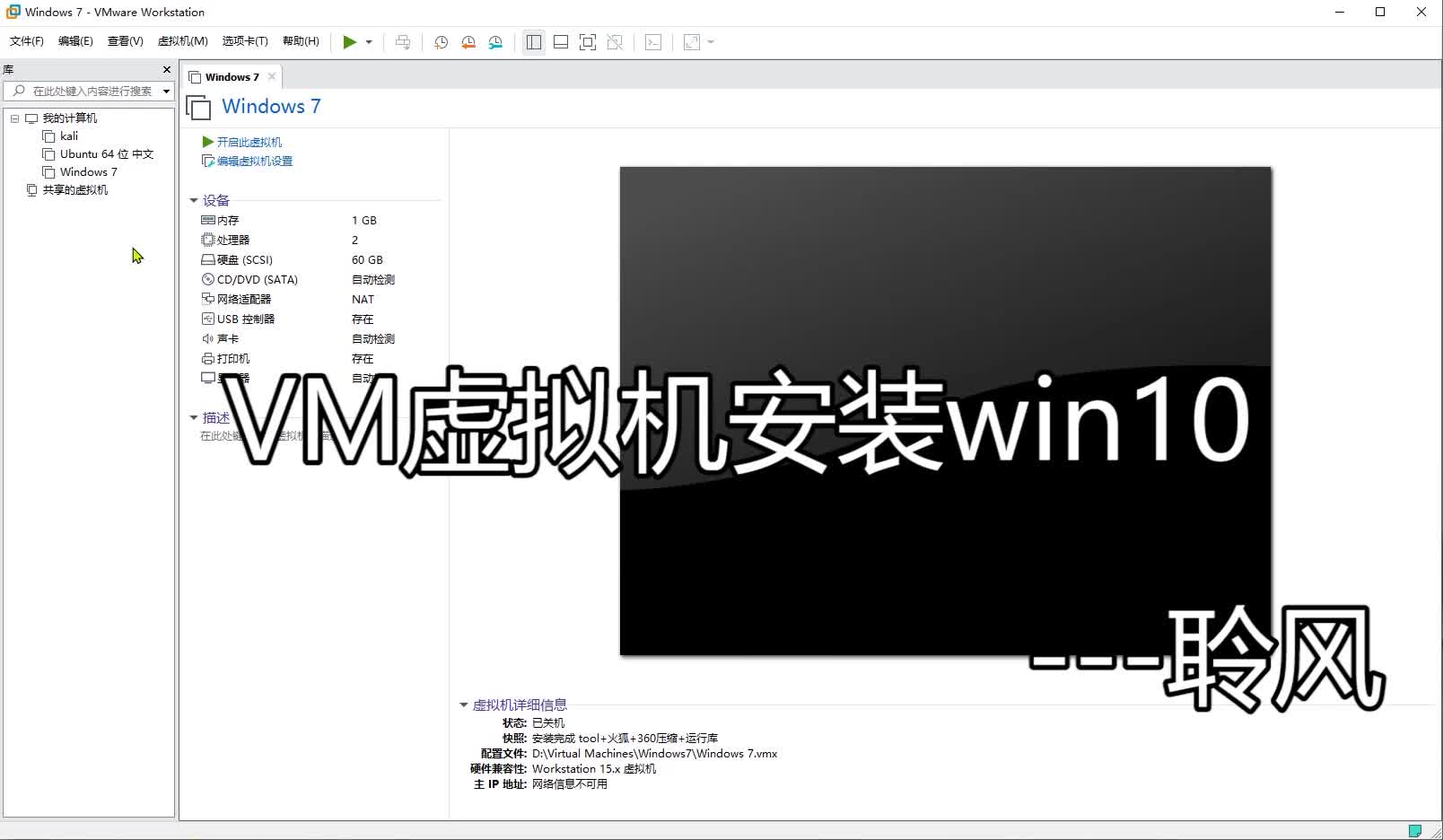Take a snapshot of this virtual machine
1443x840 pixels.
441,42
